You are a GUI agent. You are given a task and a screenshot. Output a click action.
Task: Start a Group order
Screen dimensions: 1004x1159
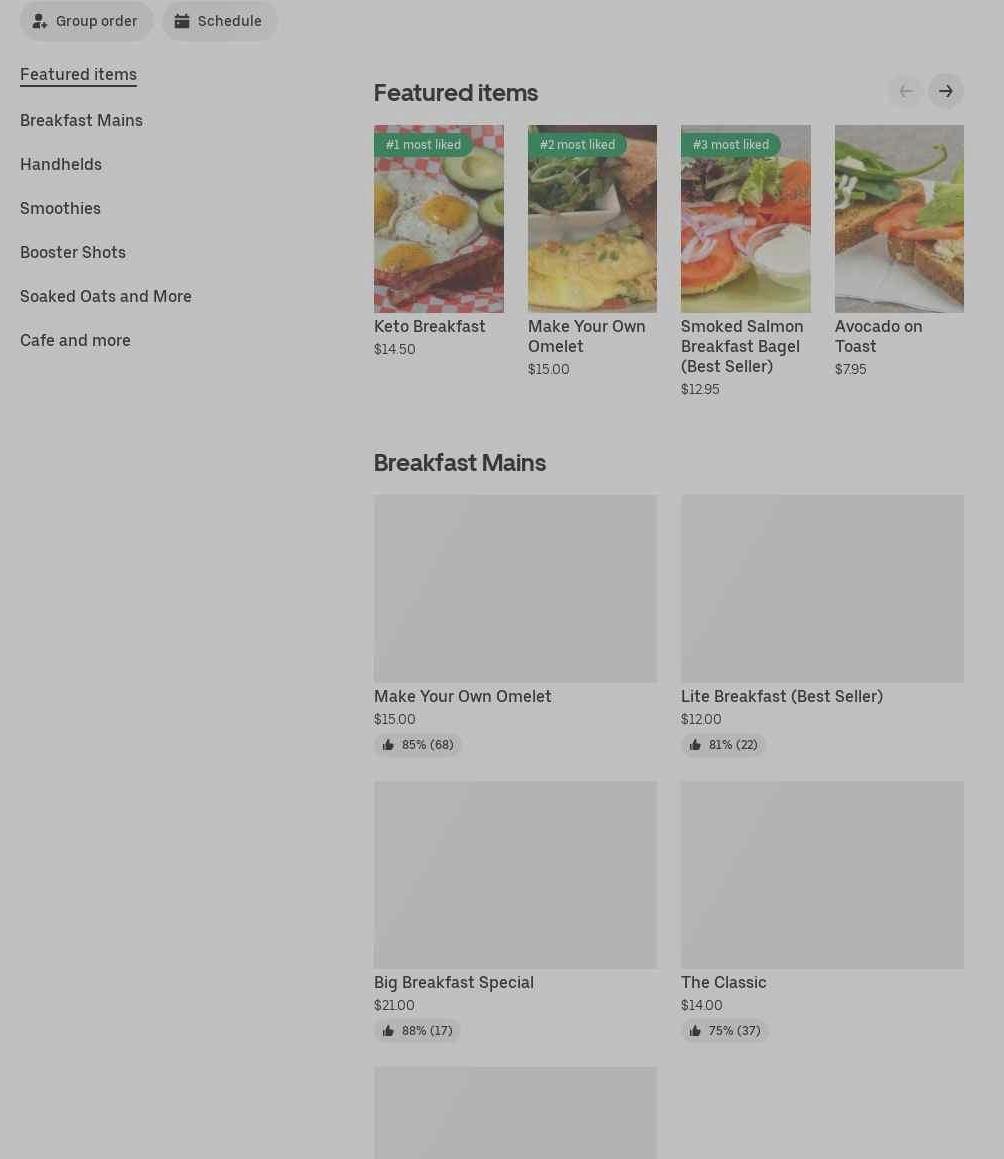[86, 21]
